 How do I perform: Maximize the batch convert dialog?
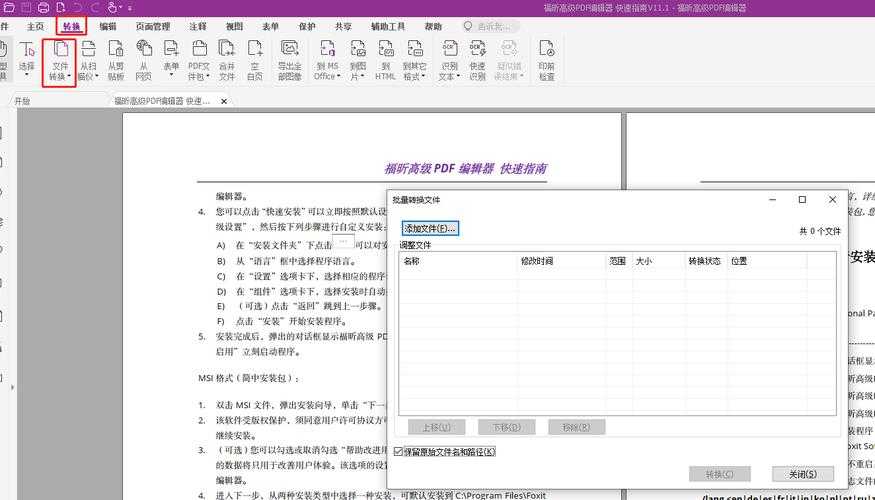pyautogui.click(x=802, y=200)
